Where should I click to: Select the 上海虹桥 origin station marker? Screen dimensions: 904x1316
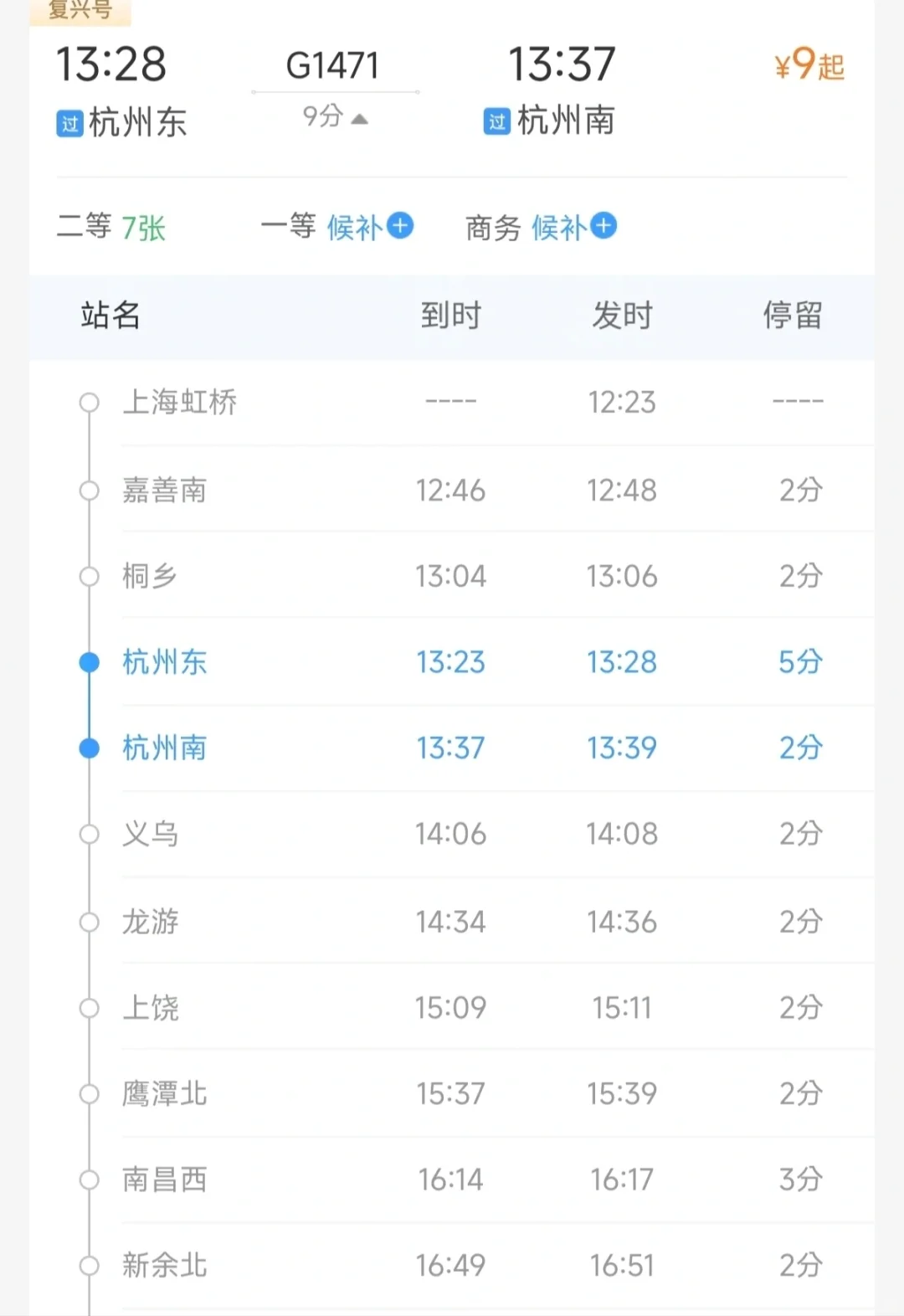point(89,403)
